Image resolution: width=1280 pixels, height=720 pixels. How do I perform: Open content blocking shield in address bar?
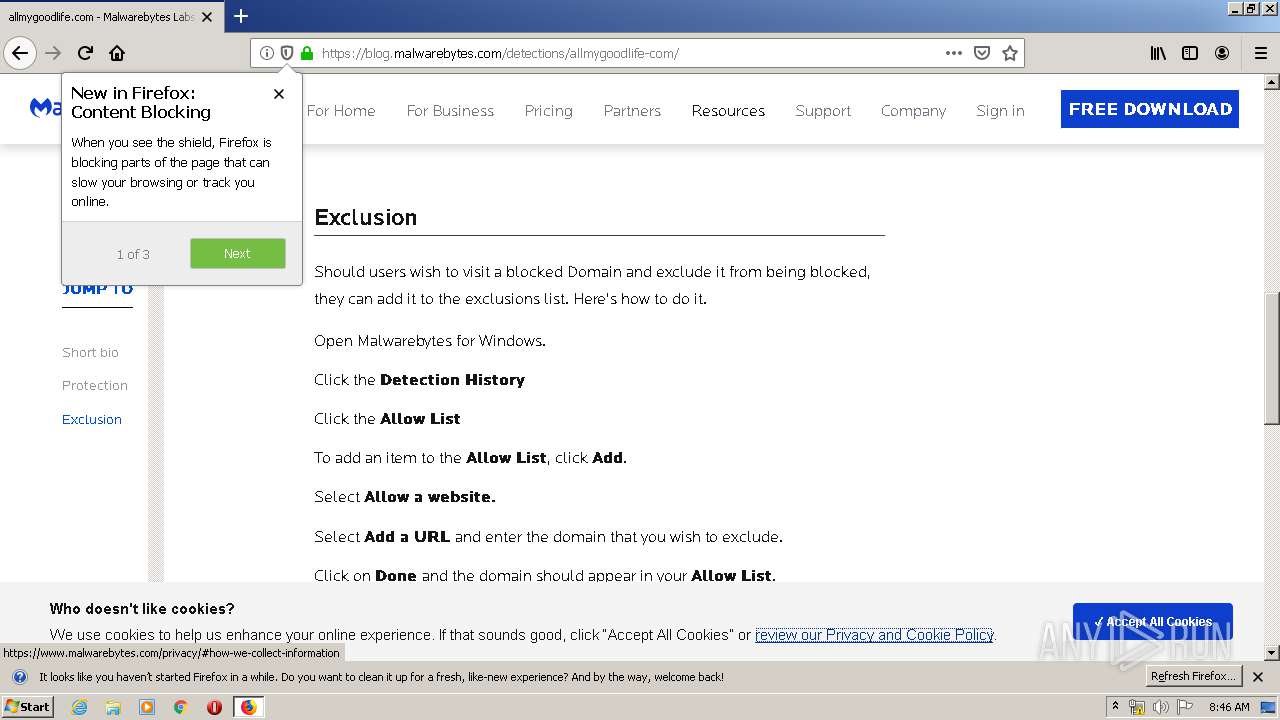click(287, 53)
